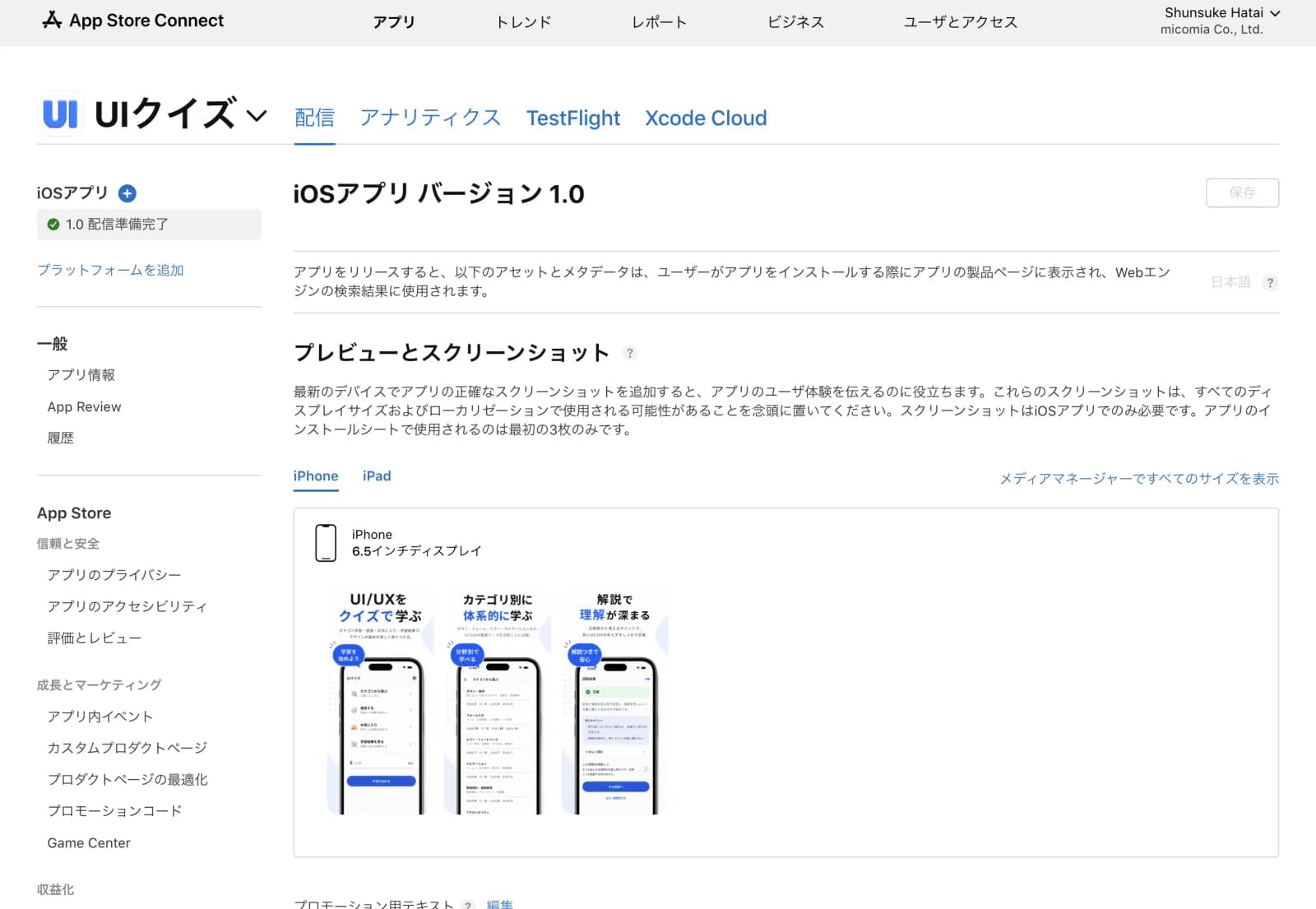Click the UI quiz app icon

60,114
